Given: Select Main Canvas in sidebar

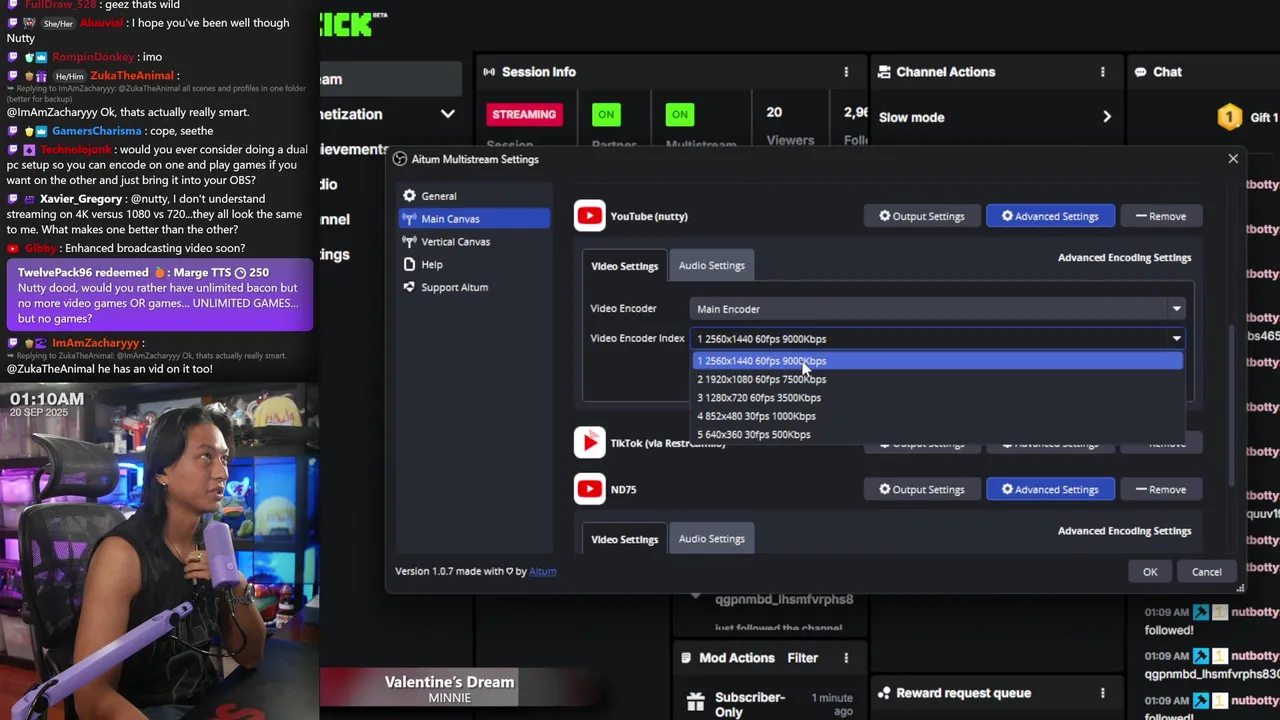Looking at the screenshot, I should point(474,219).
